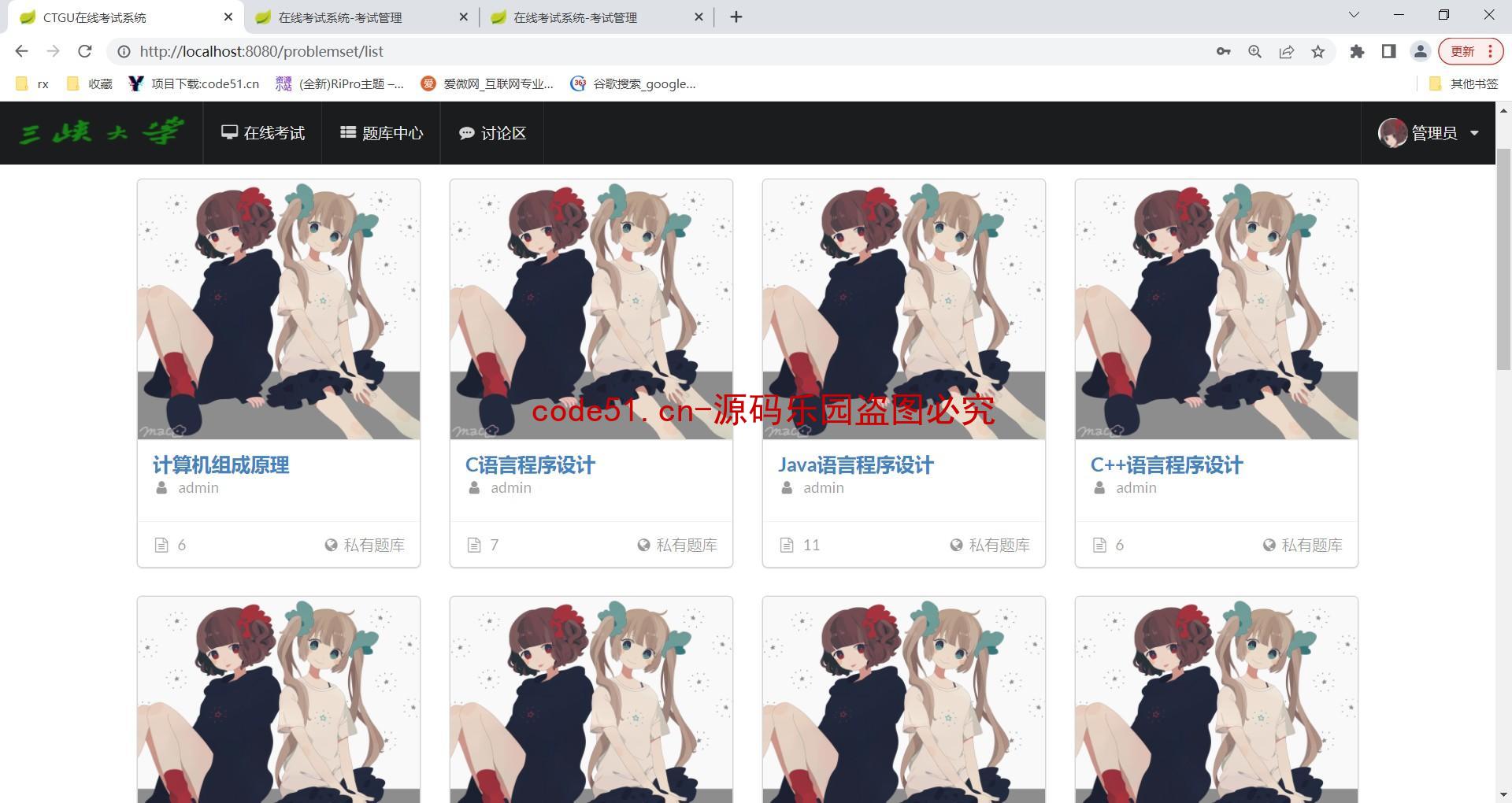1512x803 pixels.
Task: Open the 题库中心 nav menu item
Action: pyautogui.click(x=381, y=133)
